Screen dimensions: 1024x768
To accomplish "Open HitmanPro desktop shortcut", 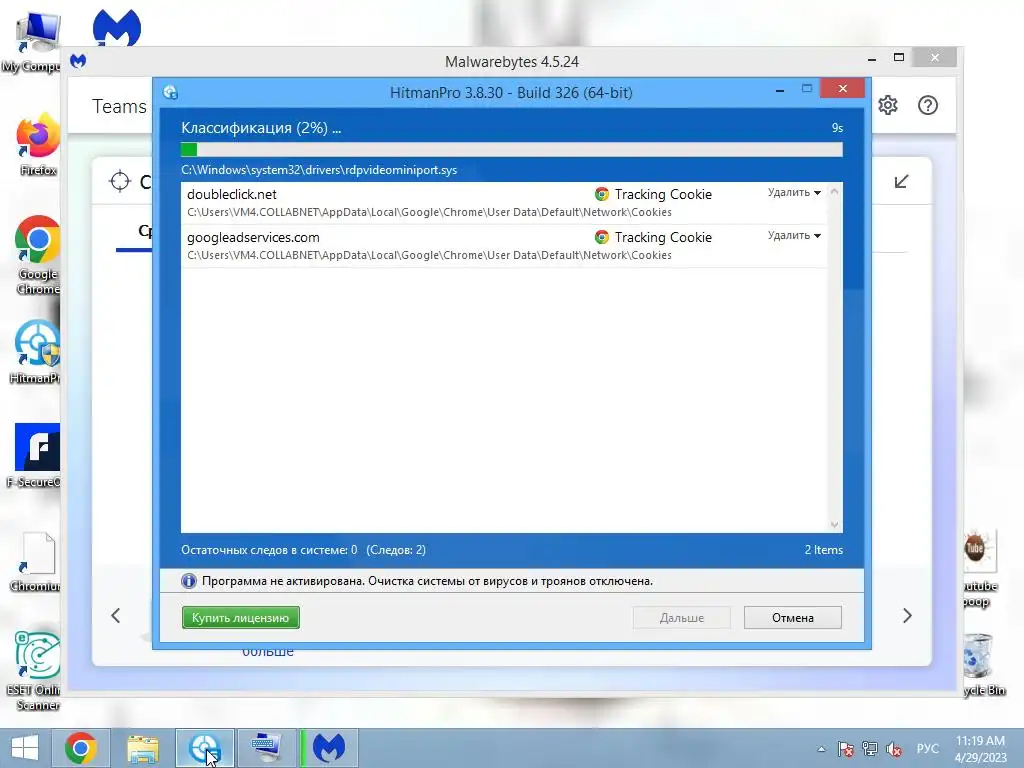I will (x=37, y=351).
